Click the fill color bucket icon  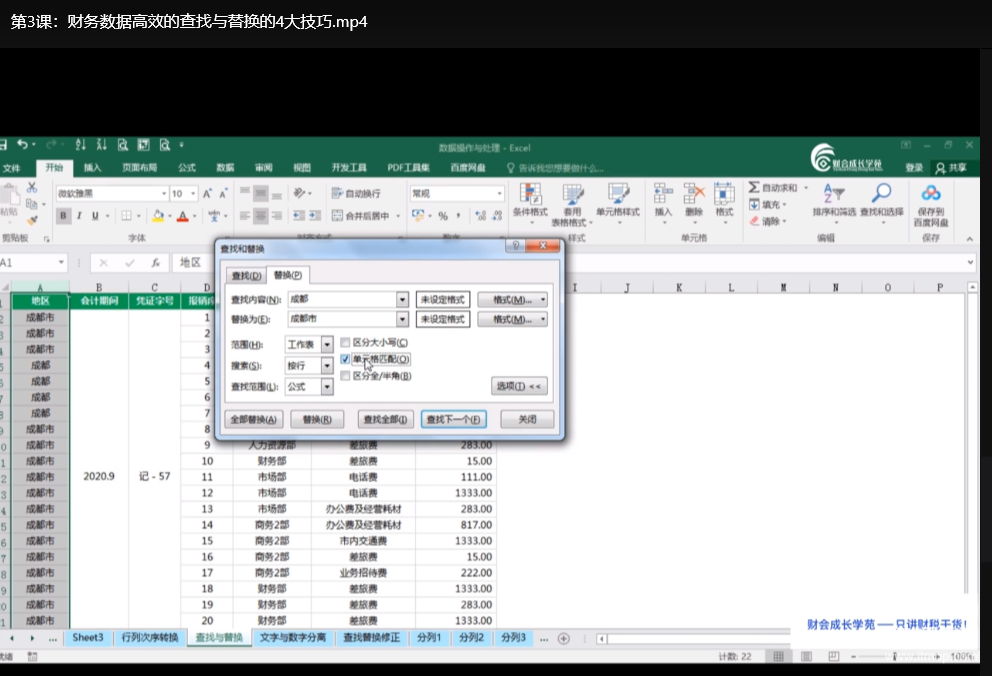tap(158, 216)
